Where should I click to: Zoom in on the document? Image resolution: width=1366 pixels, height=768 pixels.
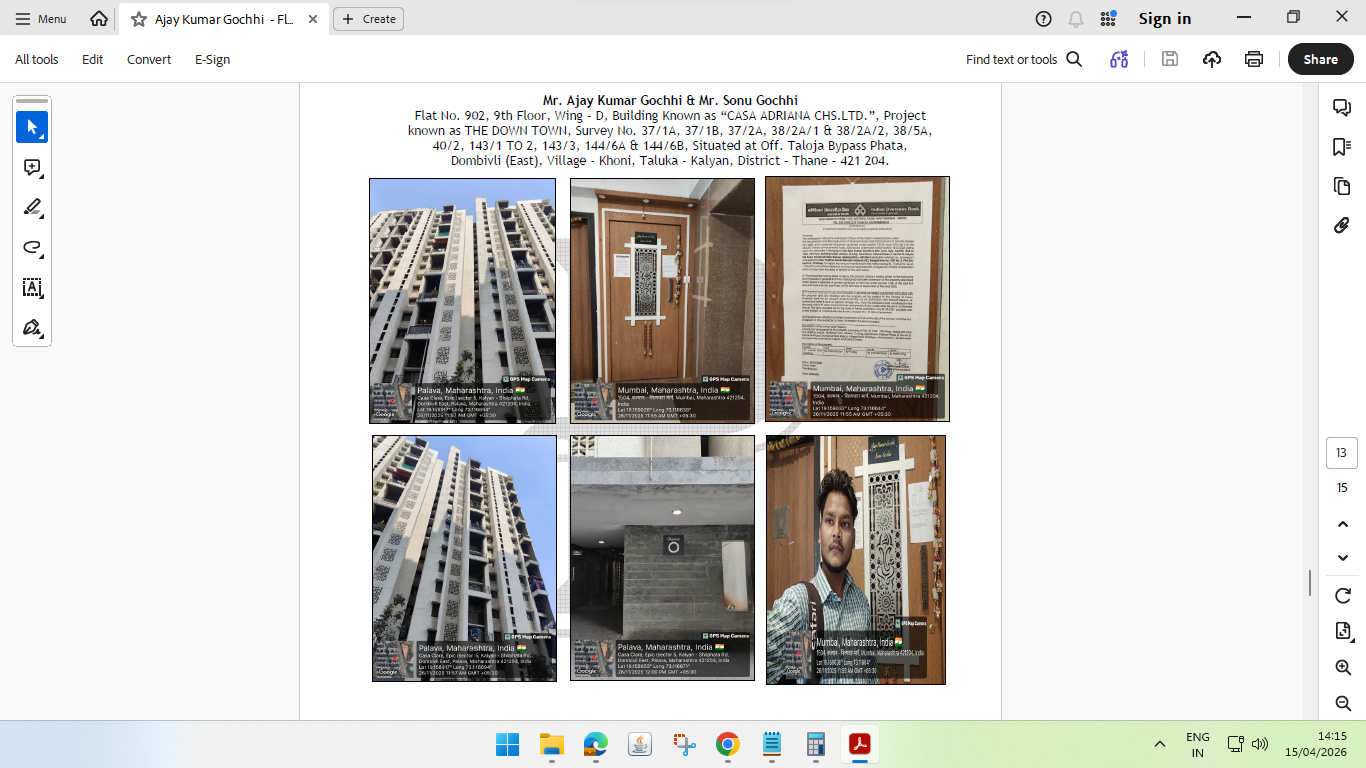coord(1343,667)
